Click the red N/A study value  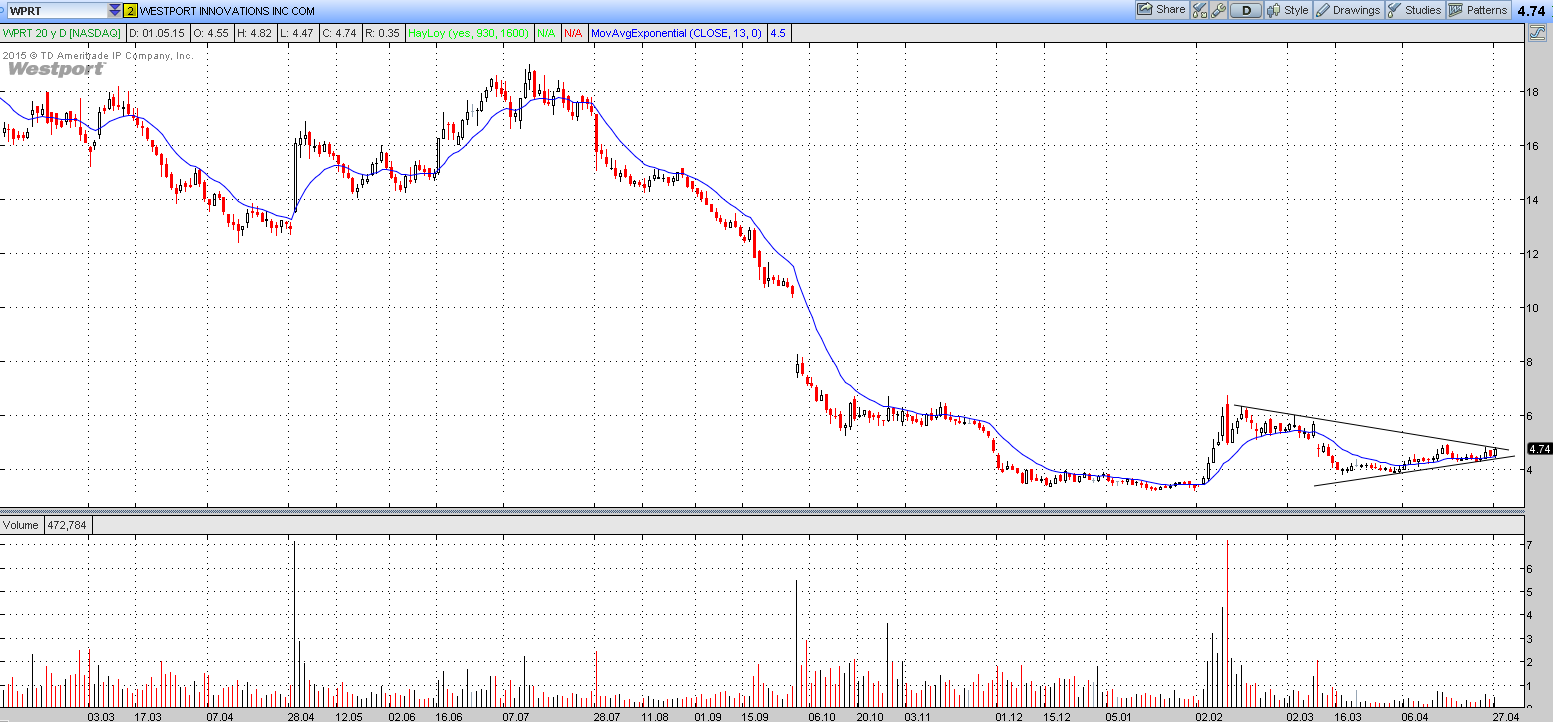(x=573, y=33)
